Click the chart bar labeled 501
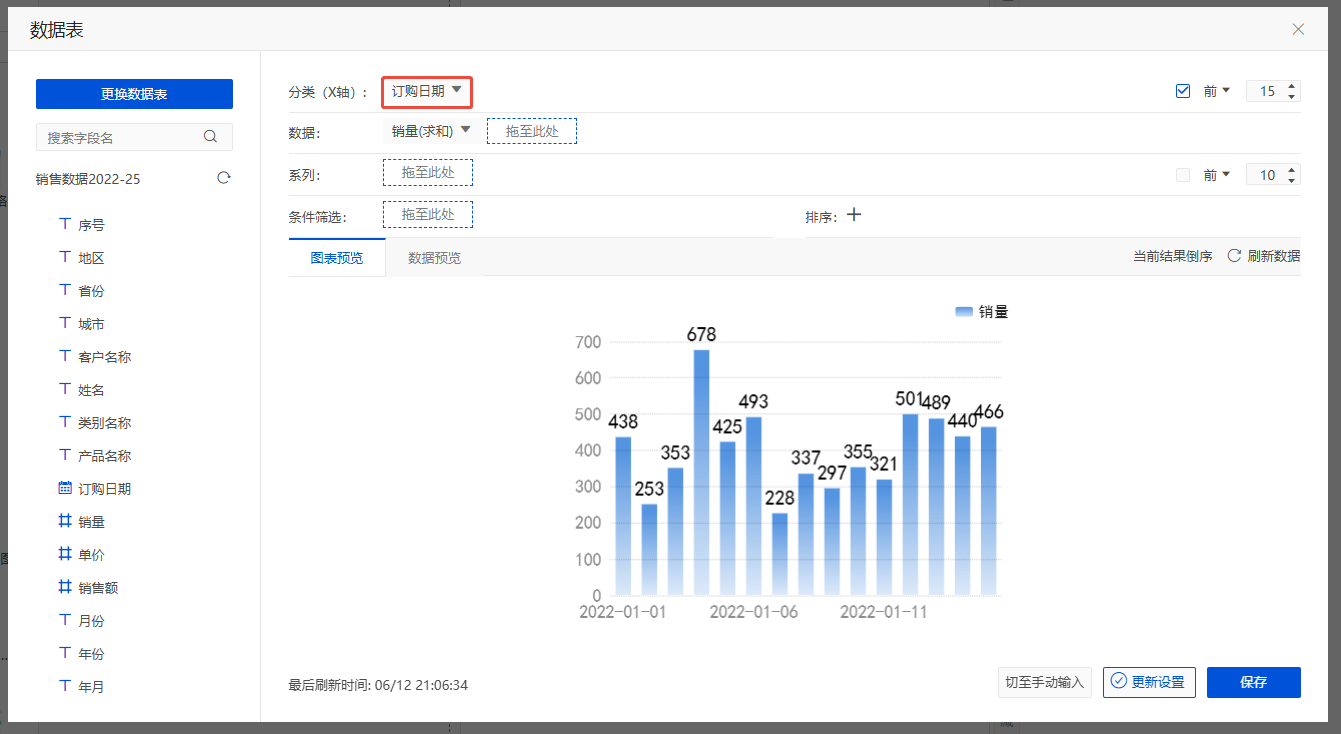Screen dimensions: 1341x734 point(910,505)
